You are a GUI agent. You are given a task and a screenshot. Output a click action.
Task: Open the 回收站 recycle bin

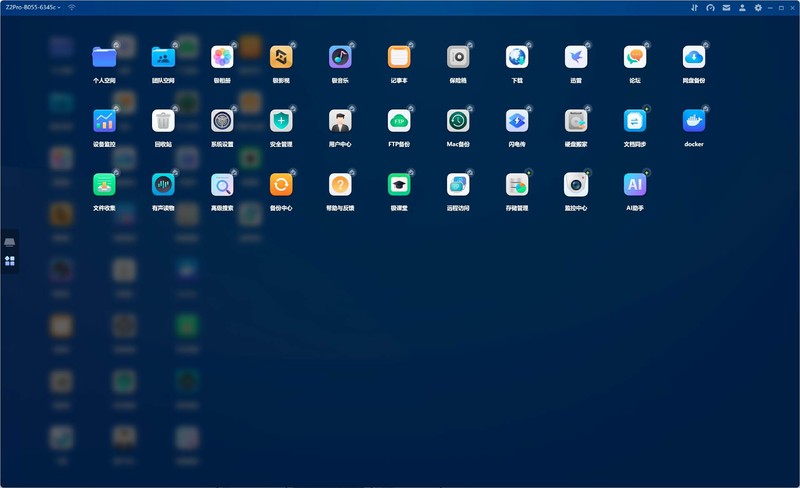tap(163, 121)
